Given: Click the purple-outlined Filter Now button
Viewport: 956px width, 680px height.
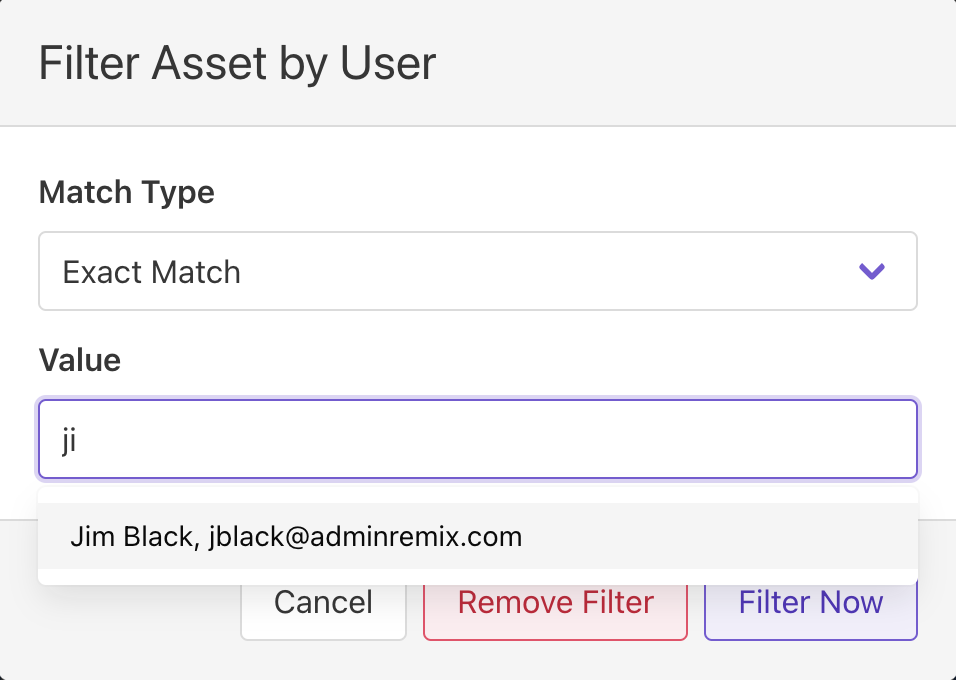Looking at the screenshot, I should pos(810,603).
